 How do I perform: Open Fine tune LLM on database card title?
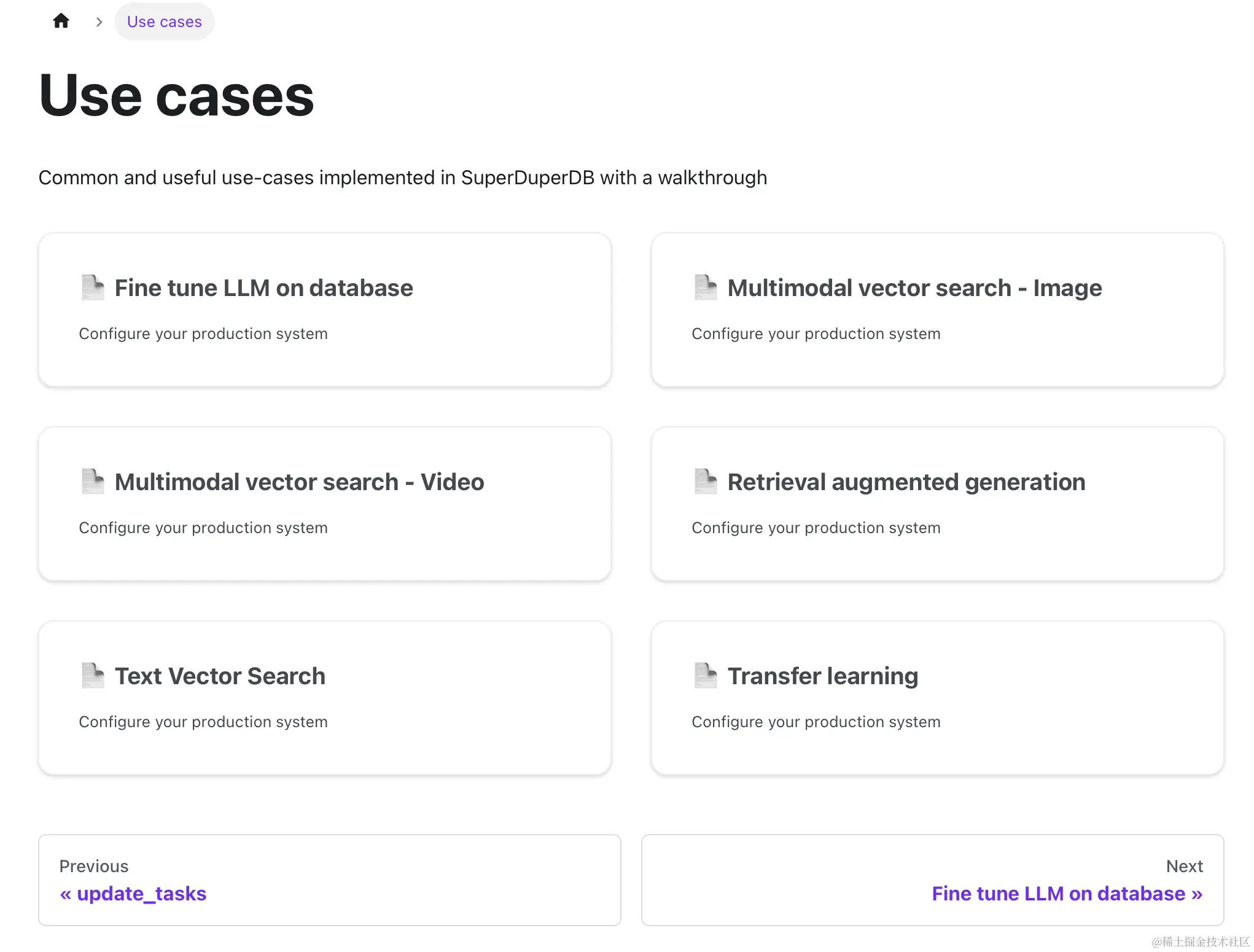coord(263,288)
